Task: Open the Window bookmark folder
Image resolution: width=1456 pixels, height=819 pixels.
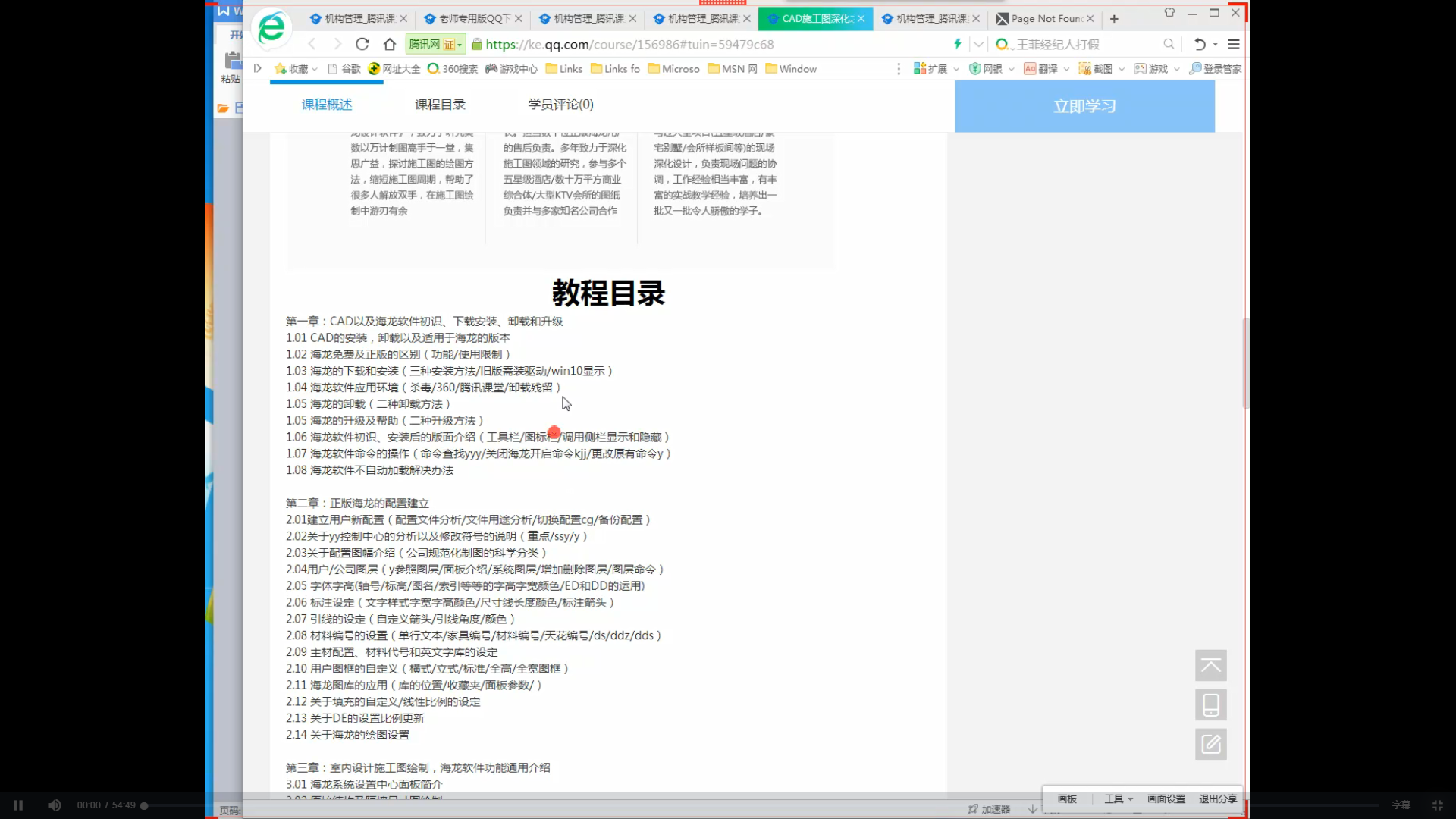Action: 791,68
